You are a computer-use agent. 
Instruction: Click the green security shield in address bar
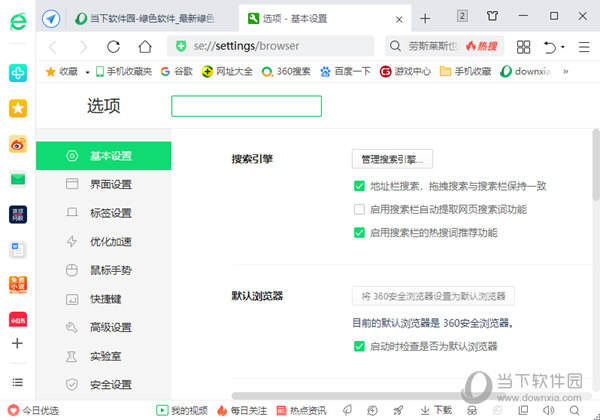[181, 46]
